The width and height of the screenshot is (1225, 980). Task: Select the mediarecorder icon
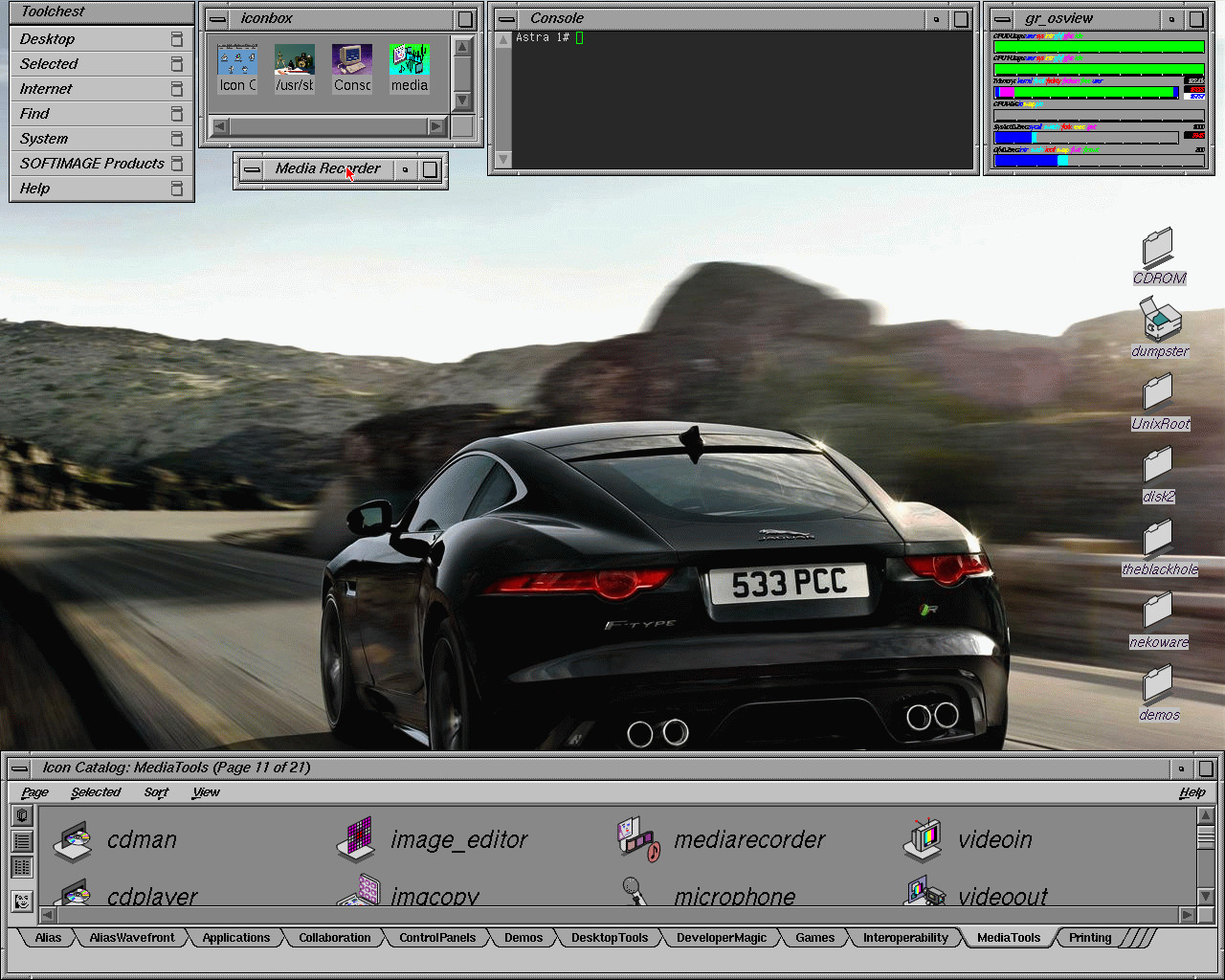click(x=638, y=839)
